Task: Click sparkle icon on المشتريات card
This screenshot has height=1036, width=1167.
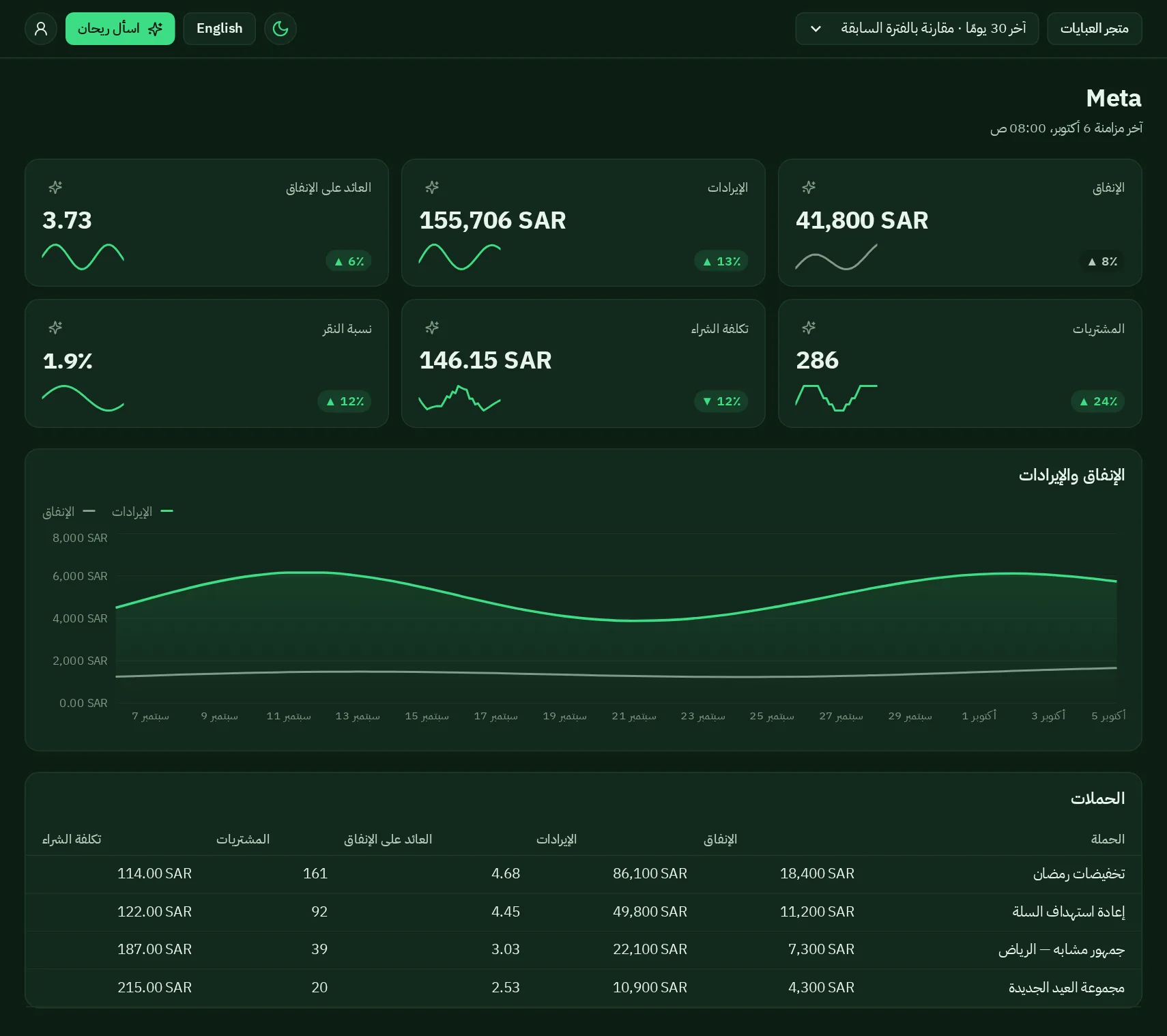Action: 809,328
